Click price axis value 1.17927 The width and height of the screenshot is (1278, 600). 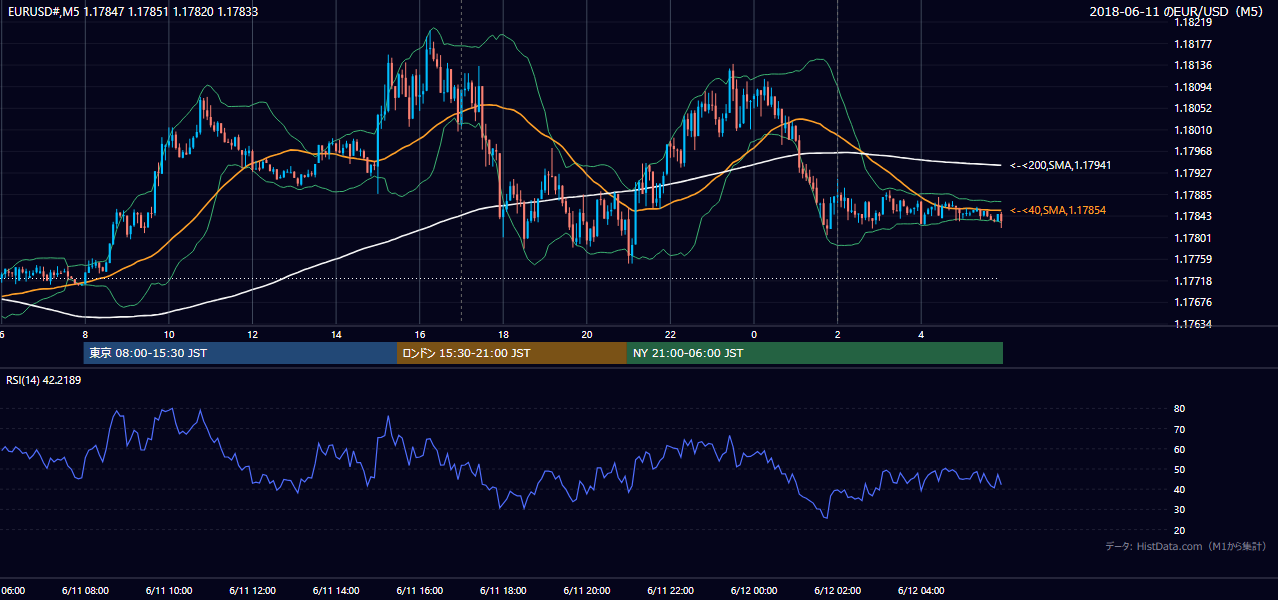[x=1193, y=173]
